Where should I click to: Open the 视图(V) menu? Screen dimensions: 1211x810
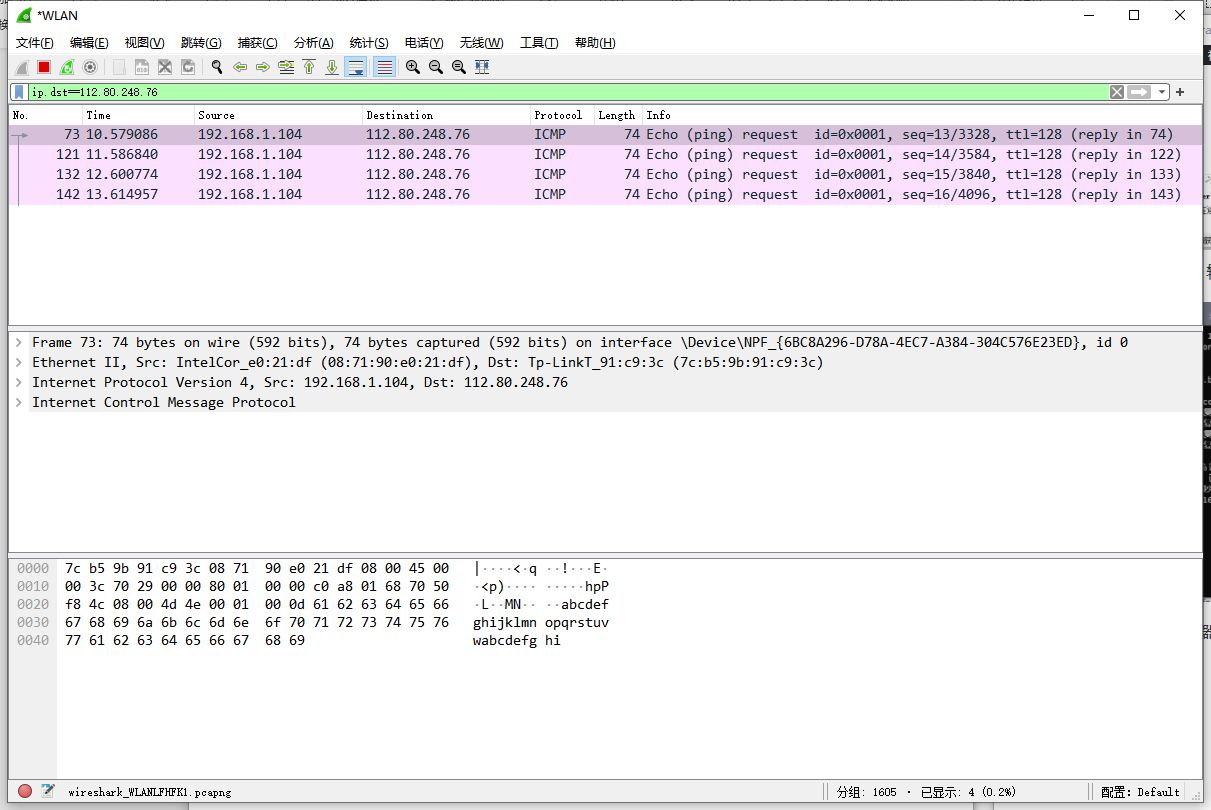pos(144,43)
